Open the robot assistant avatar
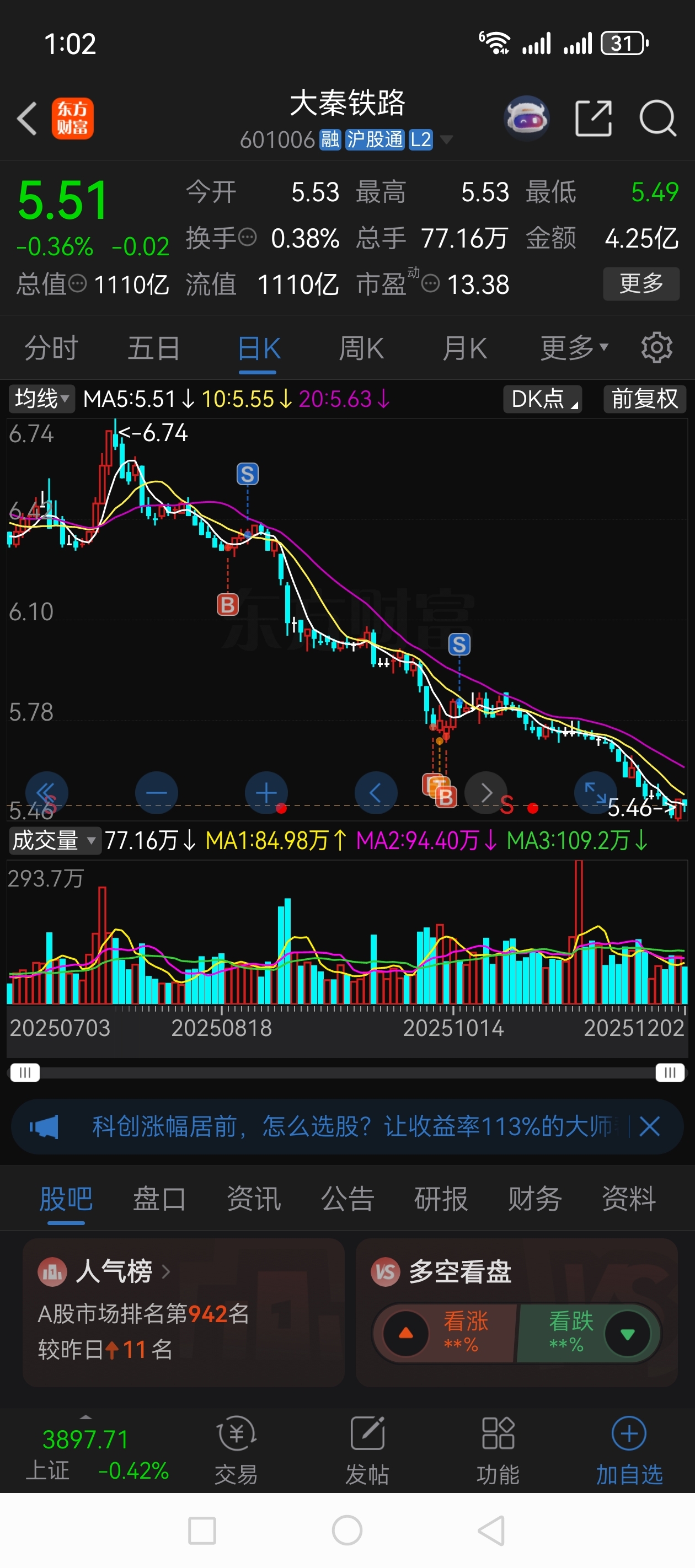 point(527,118)
